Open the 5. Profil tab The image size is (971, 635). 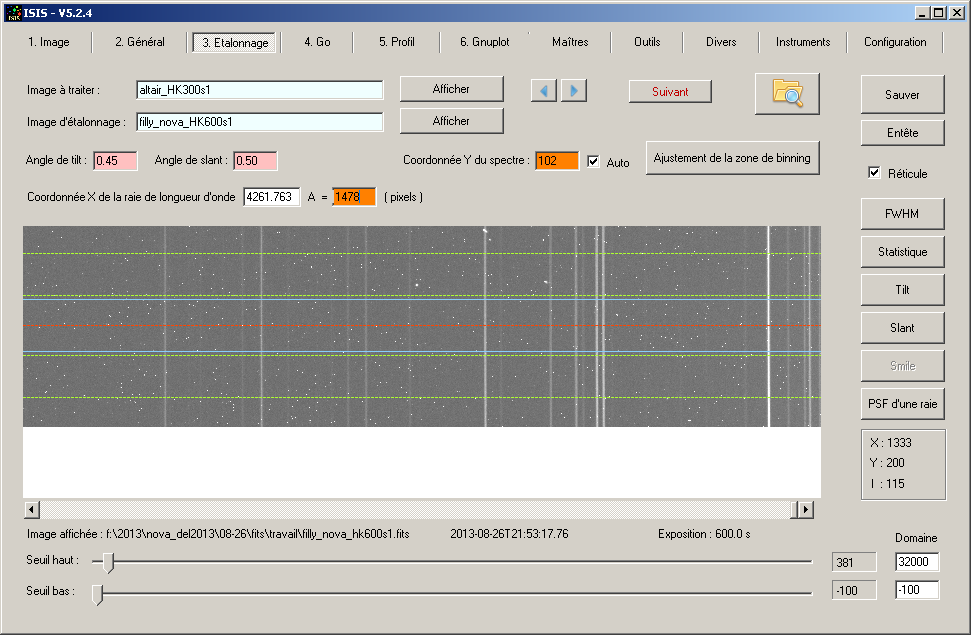pyautogui.click(x=396, y=42)
